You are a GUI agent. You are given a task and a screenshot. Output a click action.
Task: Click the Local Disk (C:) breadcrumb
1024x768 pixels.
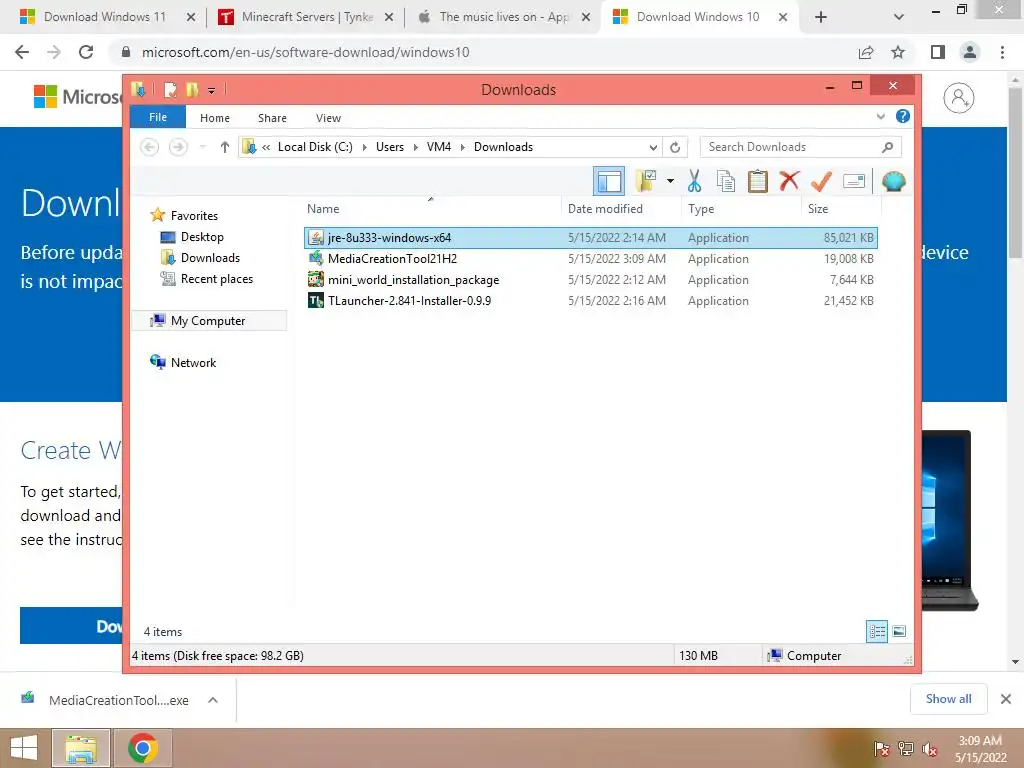[x=315, y=147]
